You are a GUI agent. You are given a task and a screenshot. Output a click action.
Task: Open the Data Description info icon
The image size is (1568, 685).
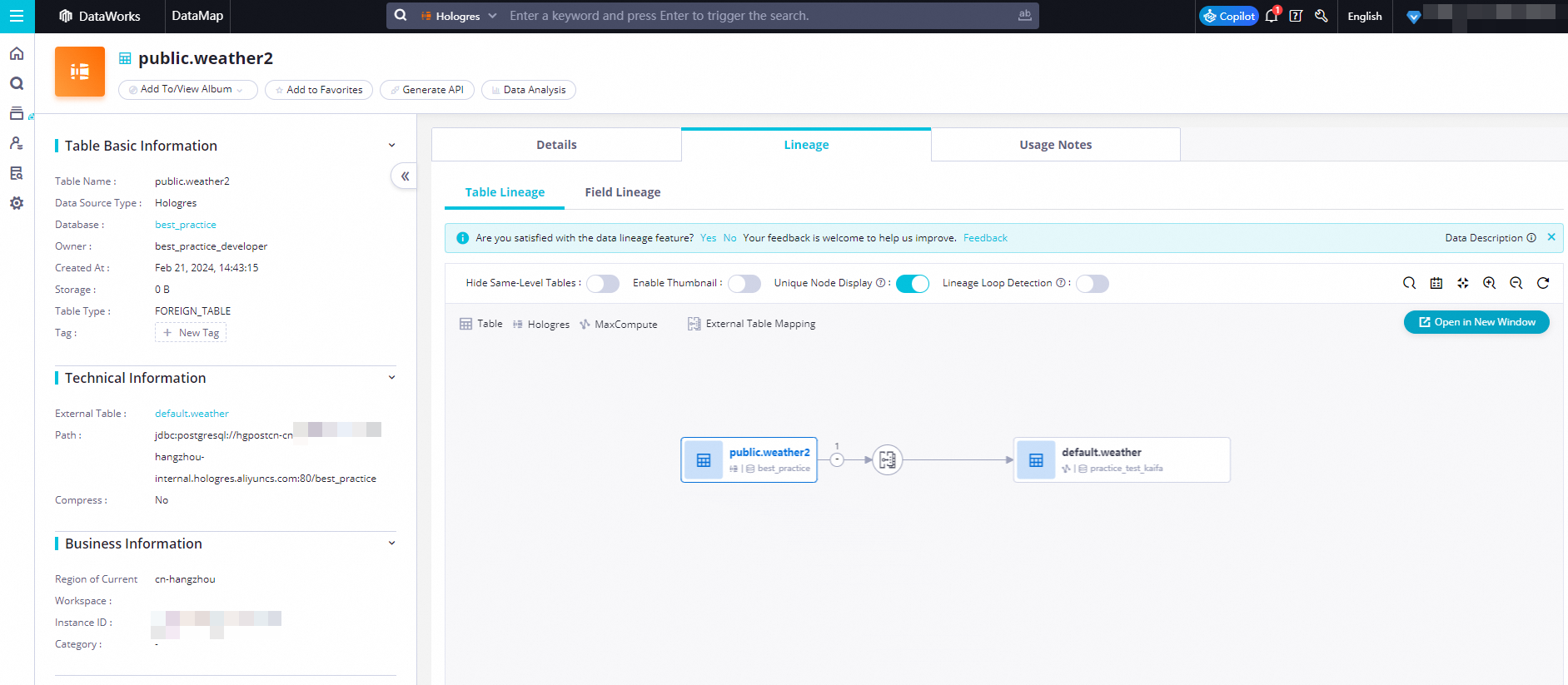[x=1531, y=238]
